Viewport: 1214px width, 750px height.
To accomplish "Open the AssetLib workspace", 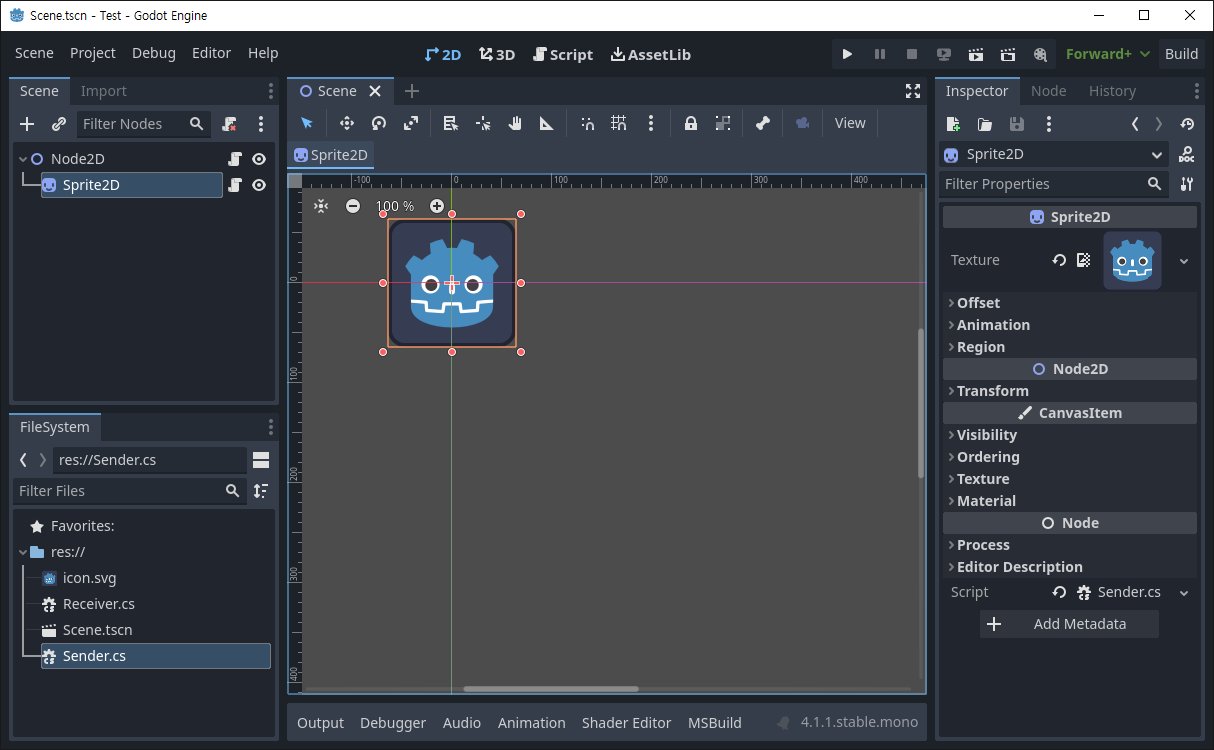I will (650, 54).
